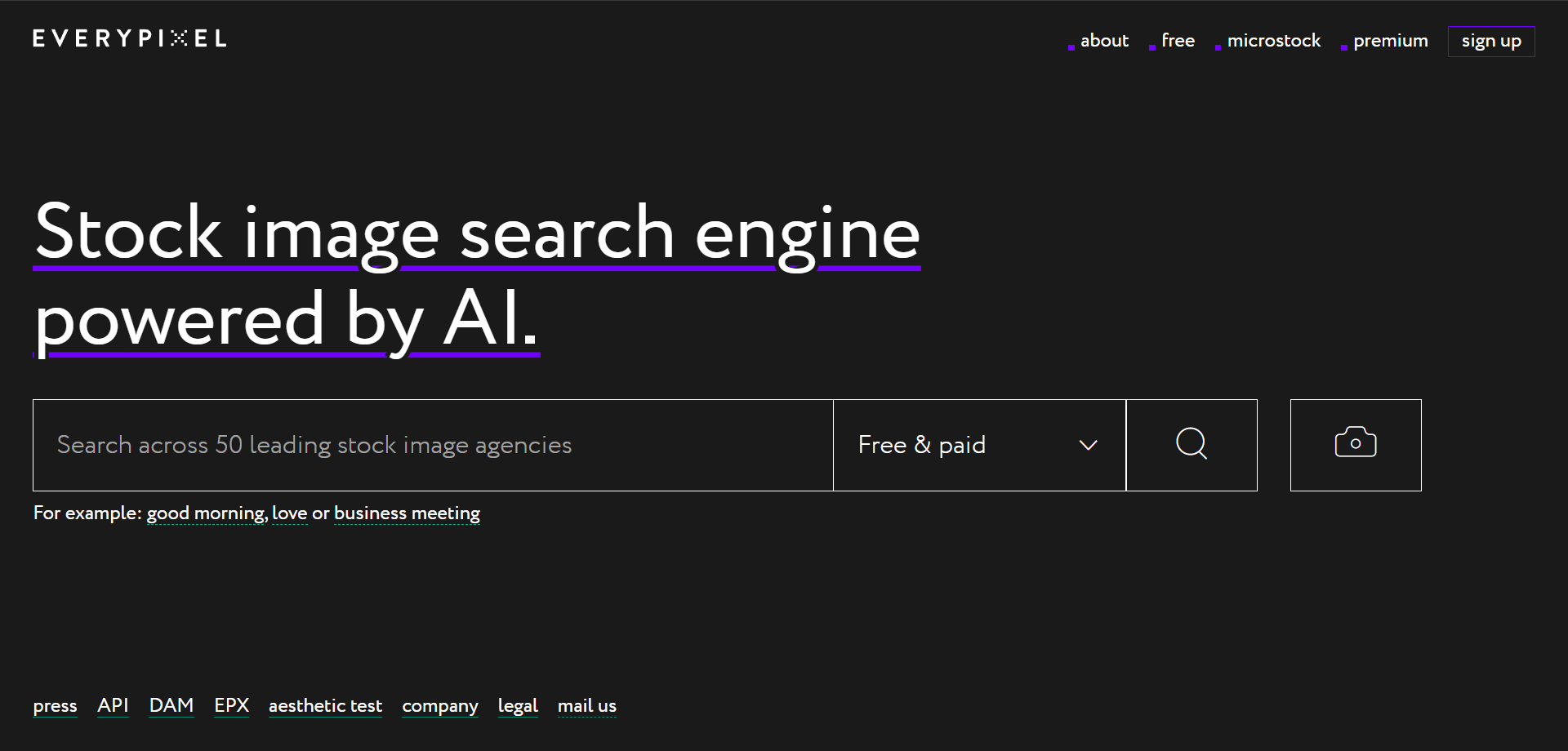Click the Everypixel logo
The image size is (1568, 751).
(130, 38)
